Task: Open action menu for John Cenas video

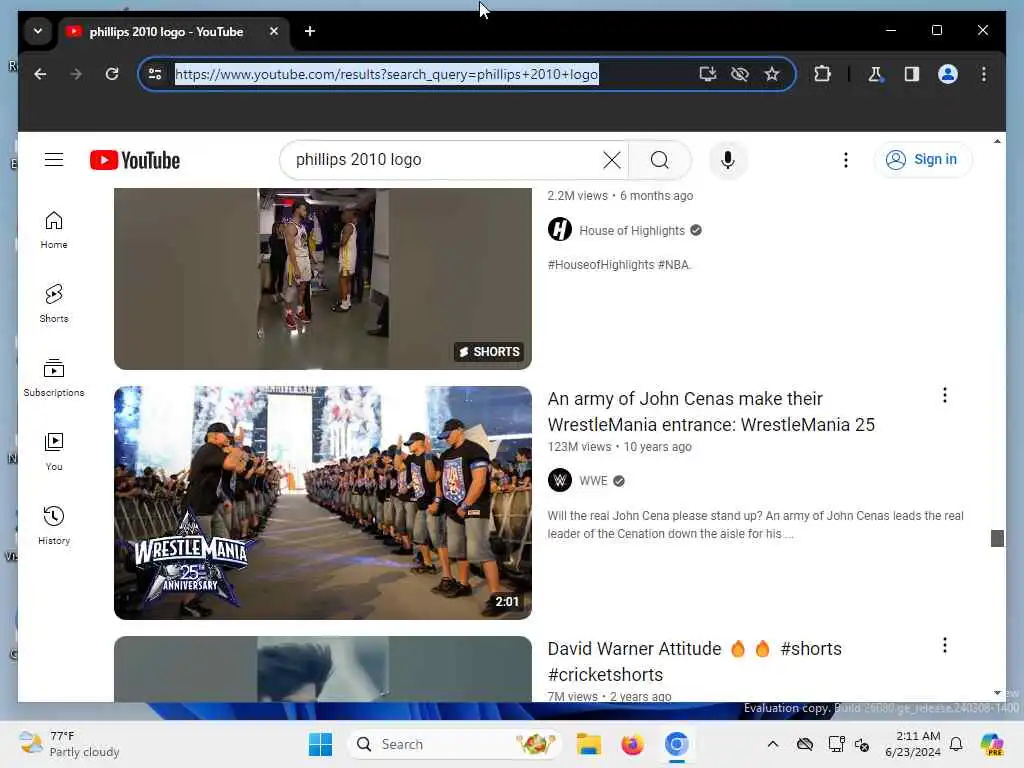Action: click(944, 395)
